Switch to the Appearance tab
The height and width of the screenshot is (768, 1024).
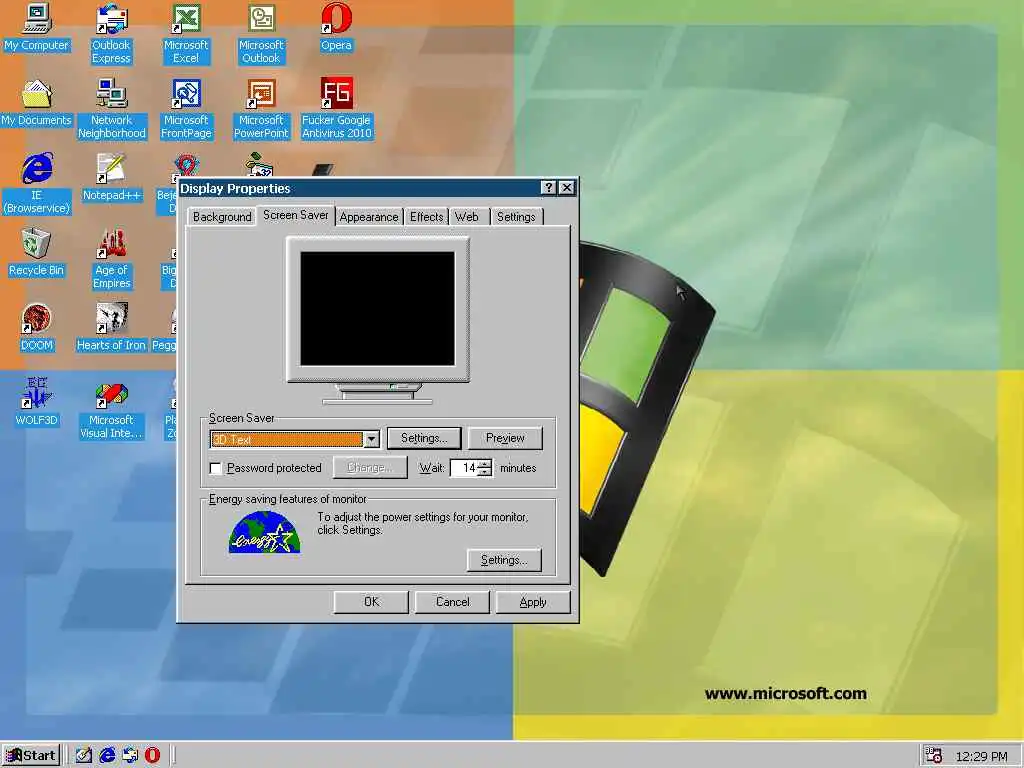pos(368,217)
